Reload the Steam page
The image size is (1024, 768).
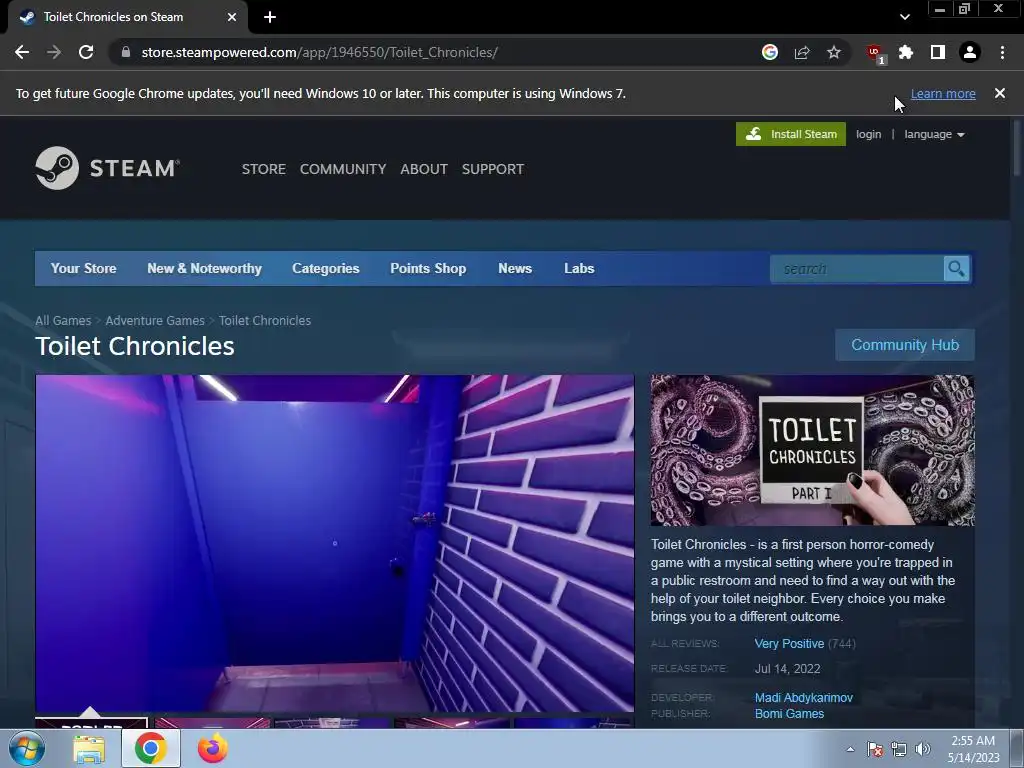[86, 52]
